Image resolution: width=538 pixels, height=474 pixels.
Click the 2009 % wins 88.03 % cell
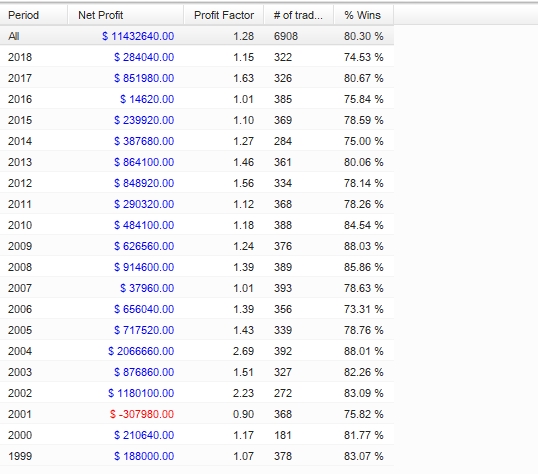pyautogui.click(x=363, y=246)
